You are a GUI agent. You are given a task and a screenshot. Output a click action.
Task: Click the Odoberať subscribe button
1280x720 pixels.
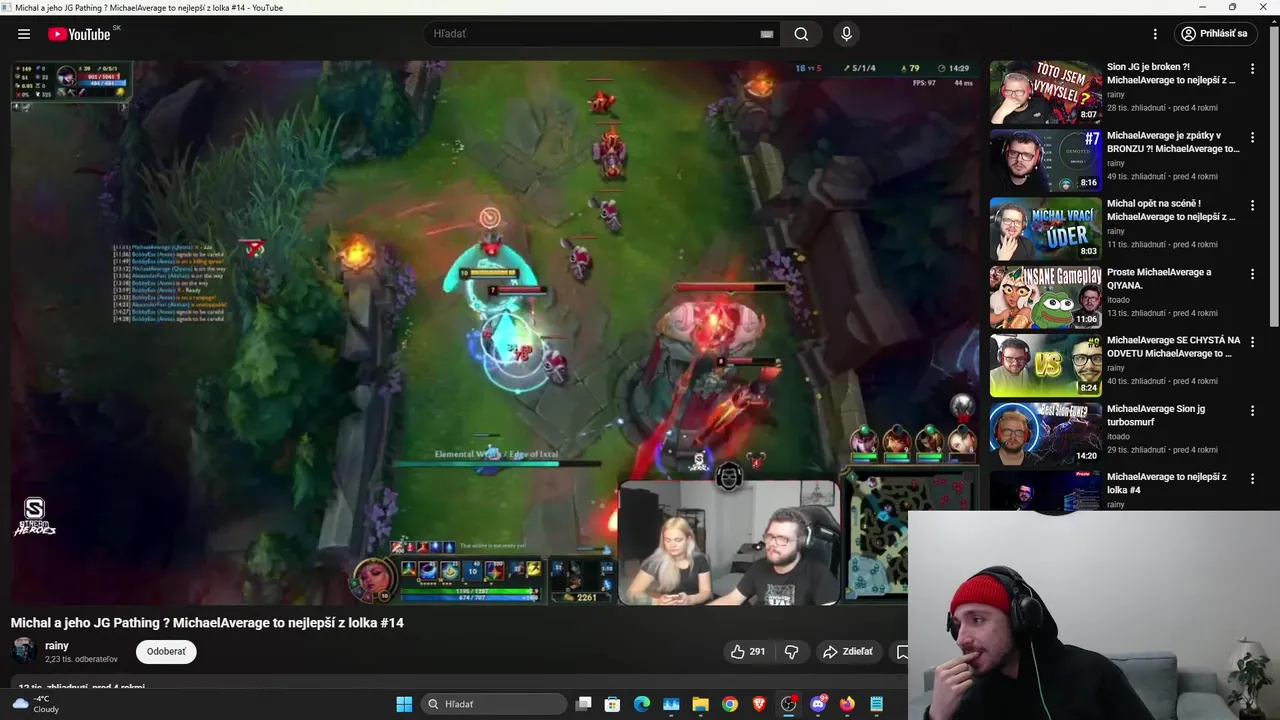pos(166,652)
